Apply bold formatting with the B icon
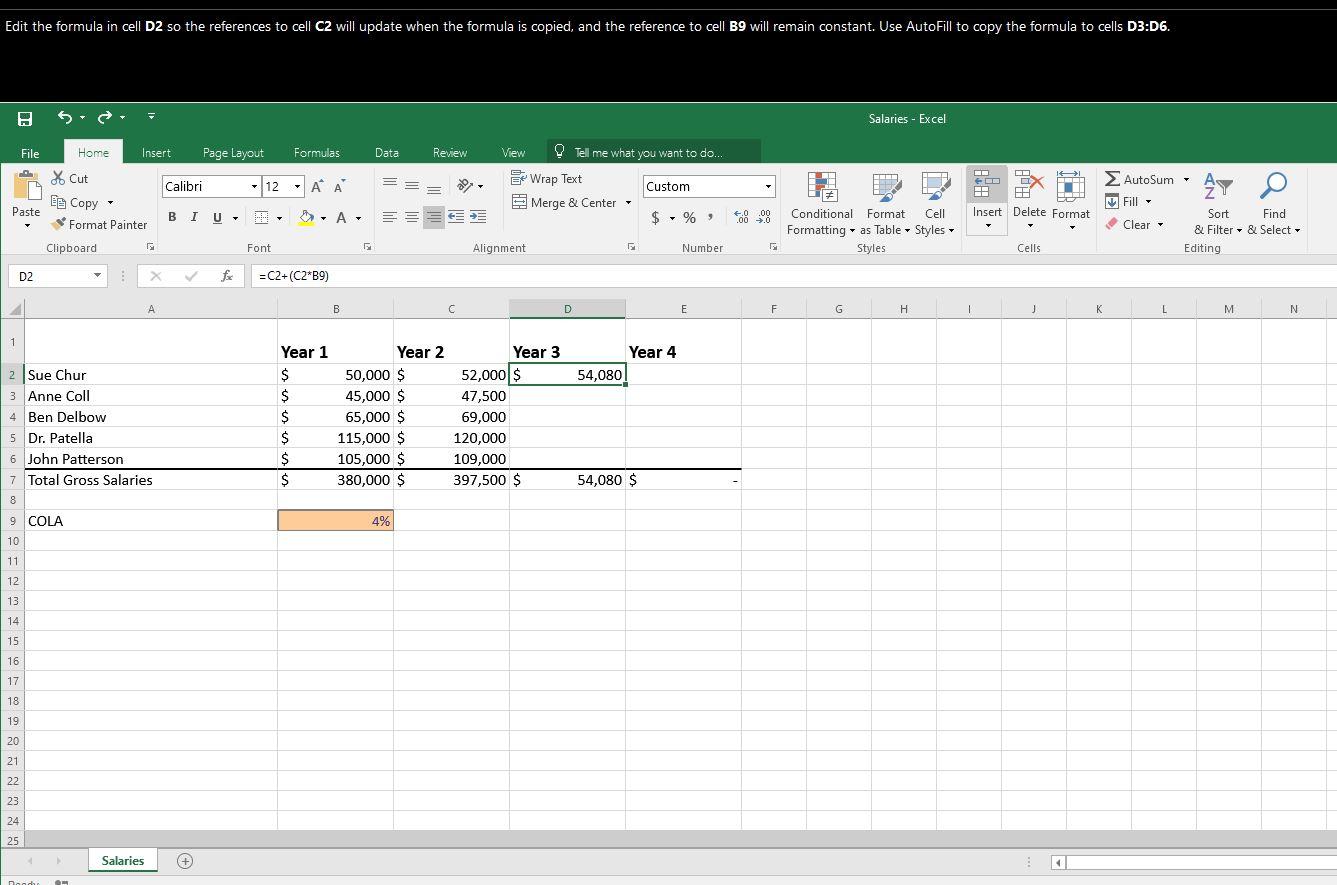Screen dimensions: 1337x885 tap(171, 216)
